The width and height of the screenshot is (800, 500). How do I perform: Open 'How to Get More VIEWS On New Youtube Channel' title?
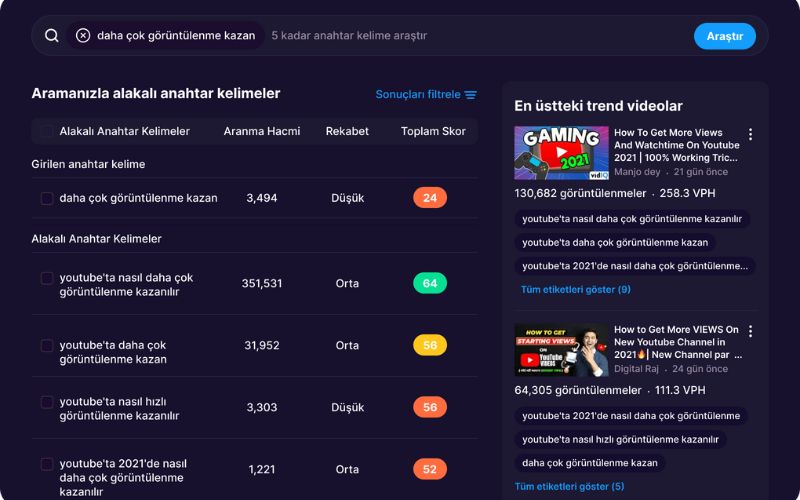677,342
